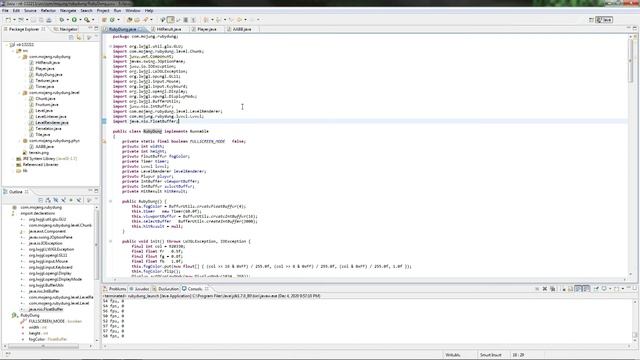This screenshot has width=640, height=360.
Task: Open the Refactor menu
Action: coord(48,10)
